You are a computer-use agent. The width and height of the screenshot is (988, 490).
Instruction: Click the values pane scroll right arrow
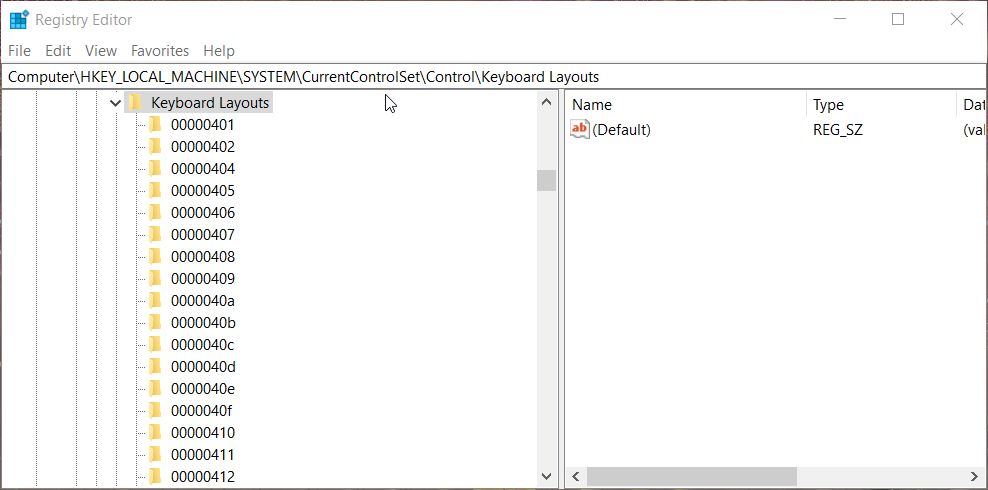(x=974, y=476)
